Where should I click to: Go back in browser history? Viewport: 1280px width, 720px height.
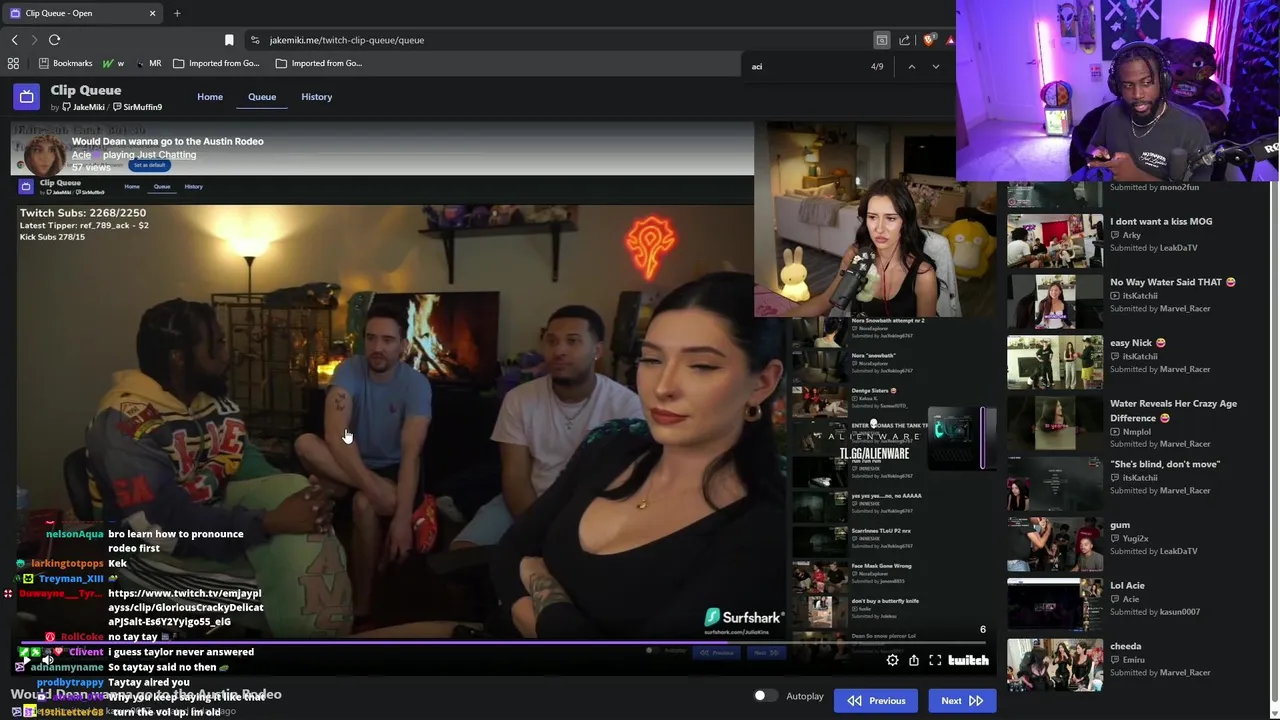14,40
